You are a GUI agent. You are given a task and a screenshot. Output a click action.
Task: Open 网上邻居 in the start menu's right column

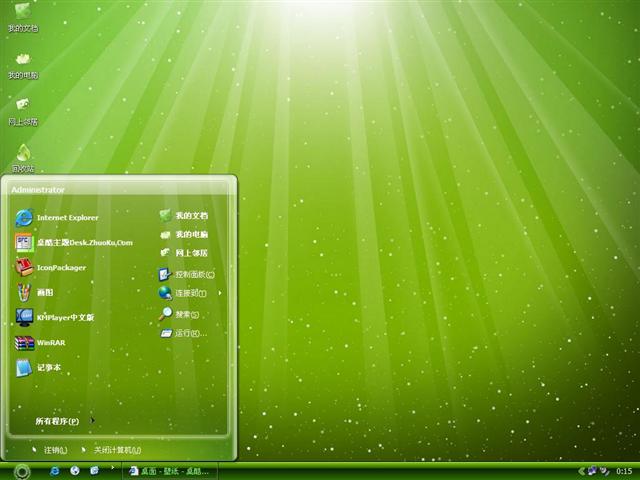184,253
